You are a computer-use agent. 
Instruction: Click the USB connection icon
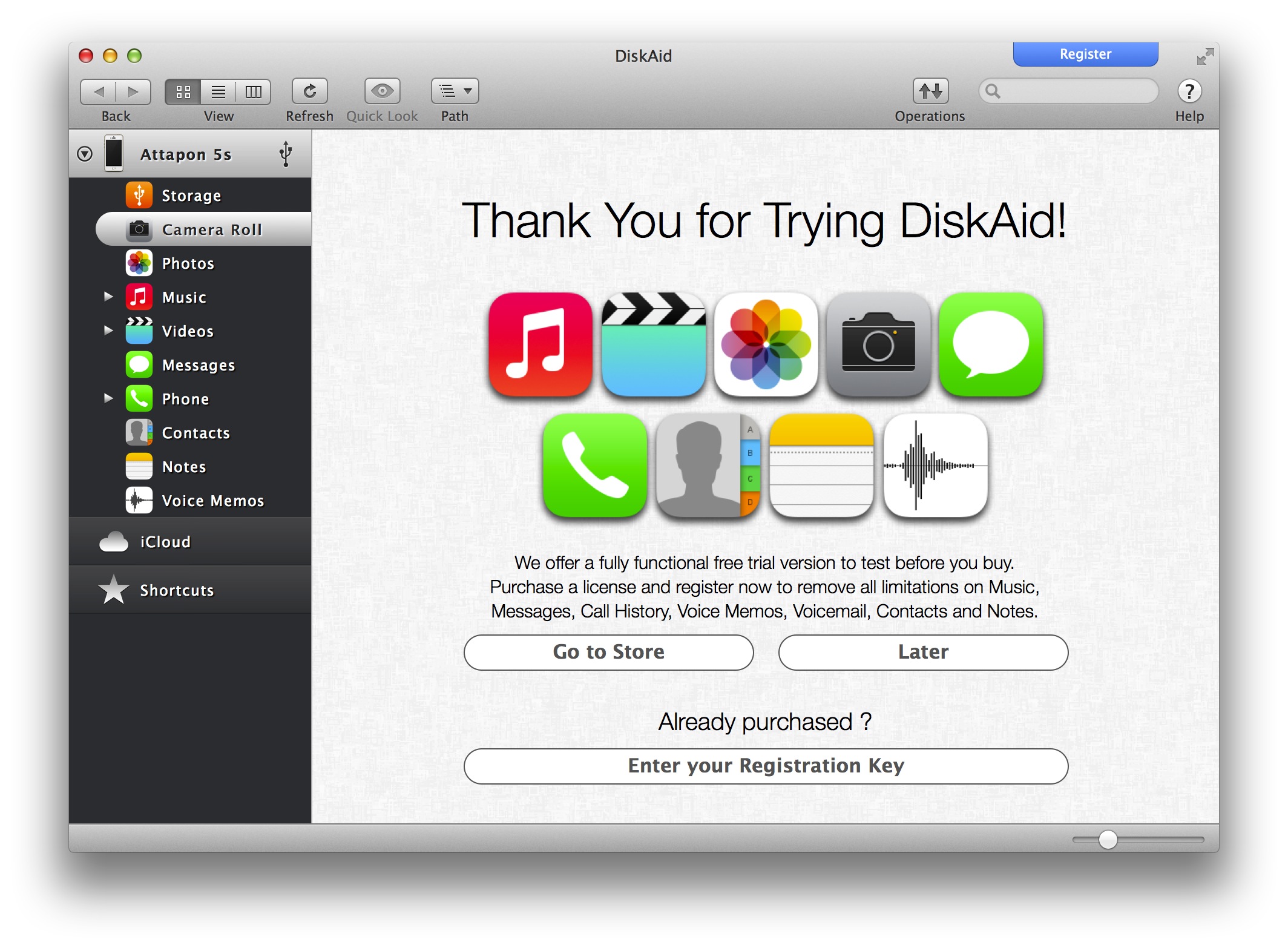coord(286,154)
